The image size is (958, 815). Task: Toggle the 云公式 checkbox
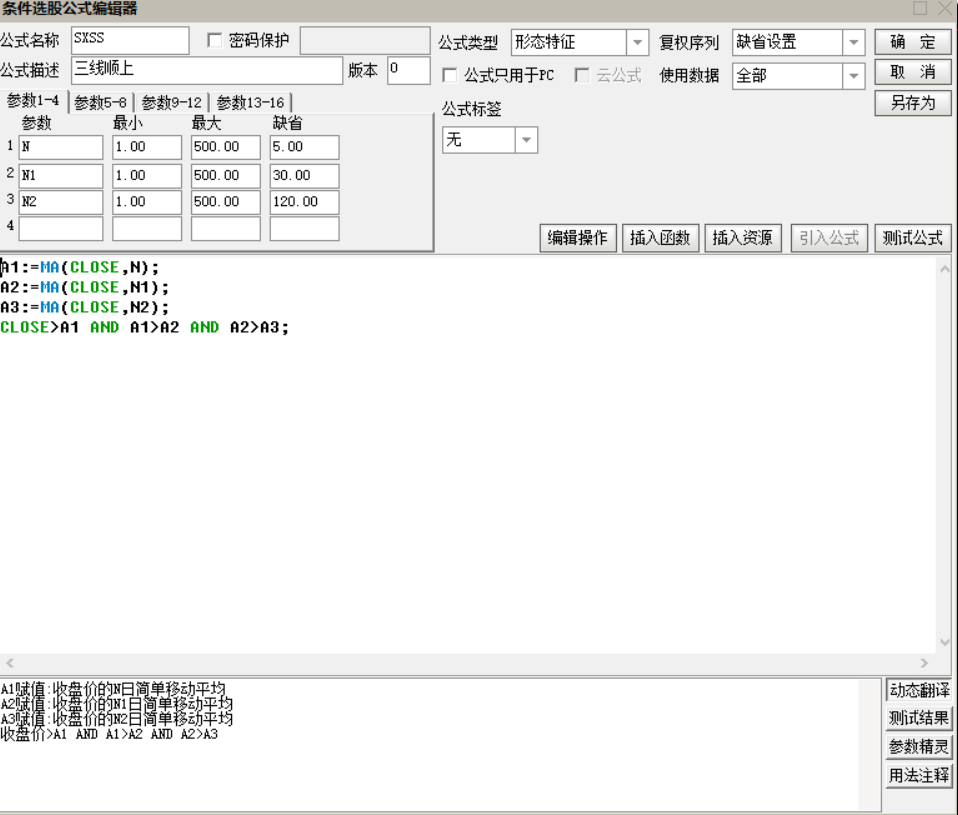coord(582,75)
